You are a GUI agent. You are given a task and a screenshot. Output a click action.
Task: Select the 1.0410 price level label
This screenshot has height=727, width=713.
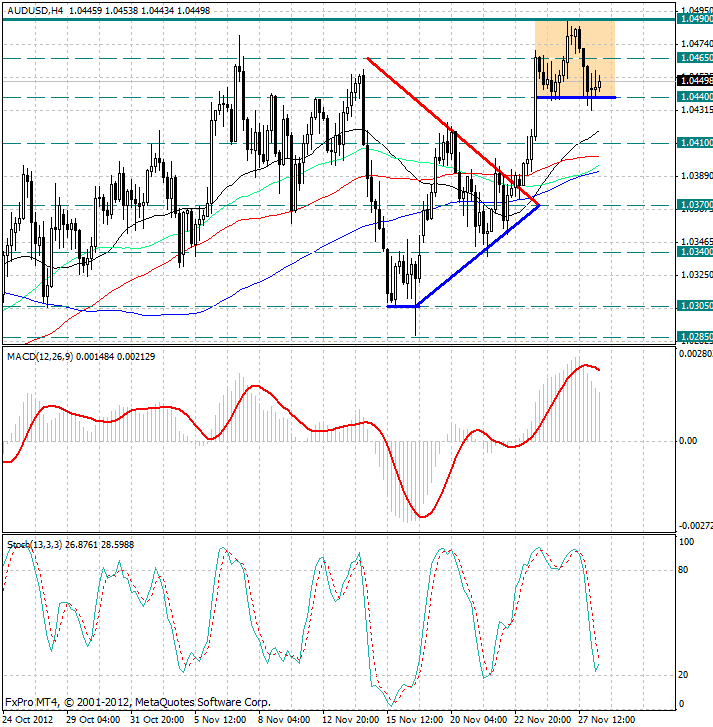694,143
